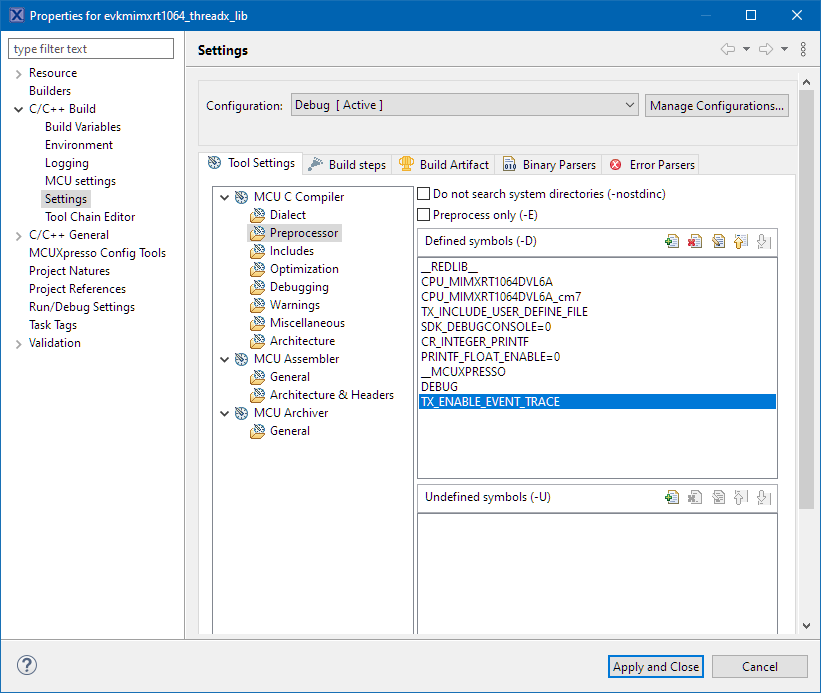Click the Edit defined symbol icon

(x=718, y=241)
